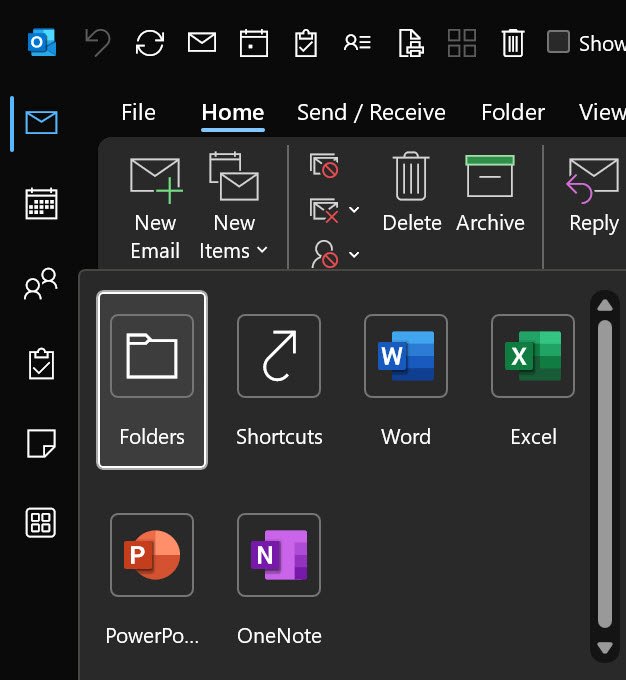Click the new mail envelope in quick access toolbar
The width and height of the screenshot is (626, 680).
(202, 42)
